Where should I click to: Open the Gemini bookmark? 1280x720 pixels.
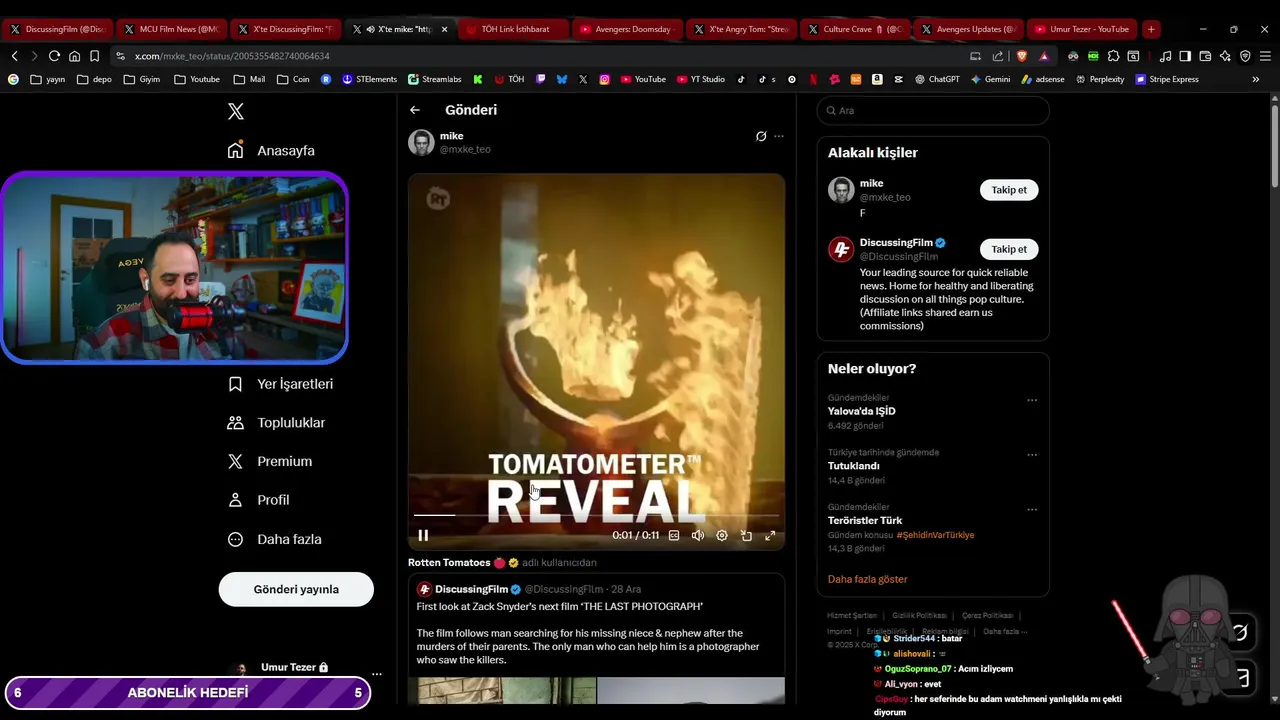tap(990, 79)
